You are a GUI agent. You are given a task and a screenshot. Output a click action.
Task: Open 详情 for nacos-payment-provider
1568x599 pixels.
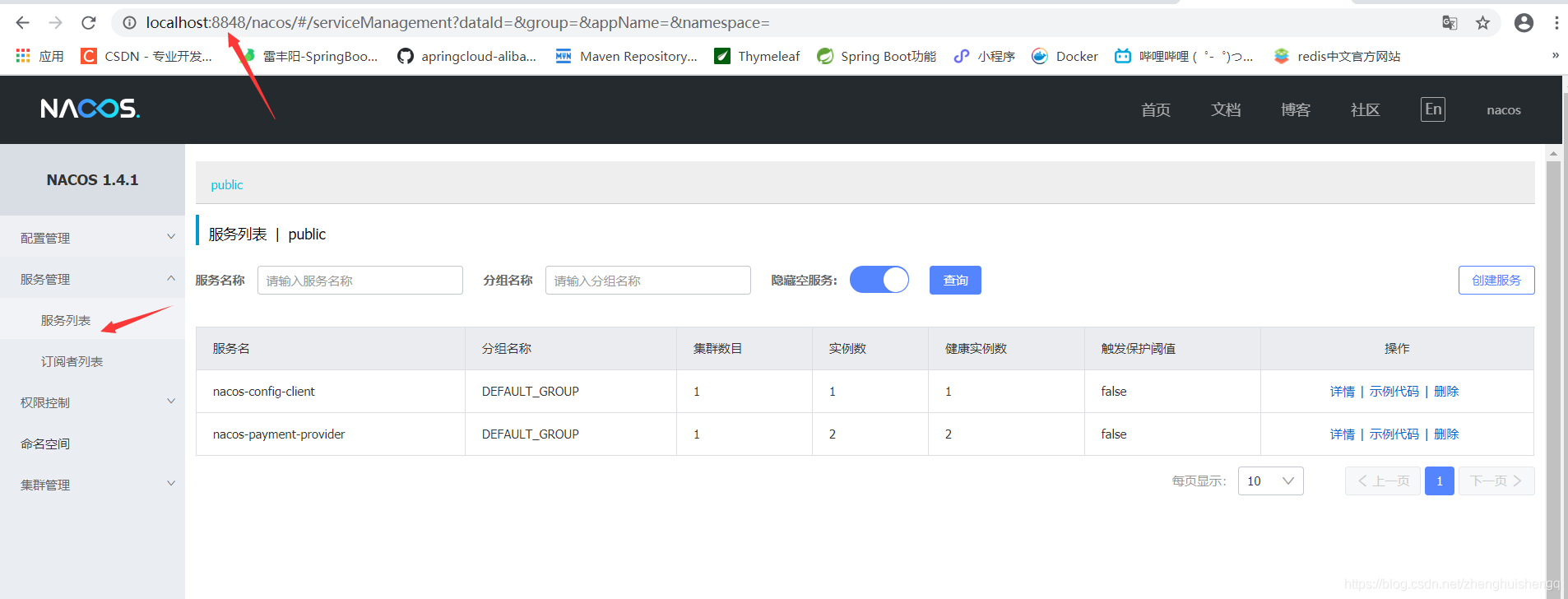pos(1343,434)
